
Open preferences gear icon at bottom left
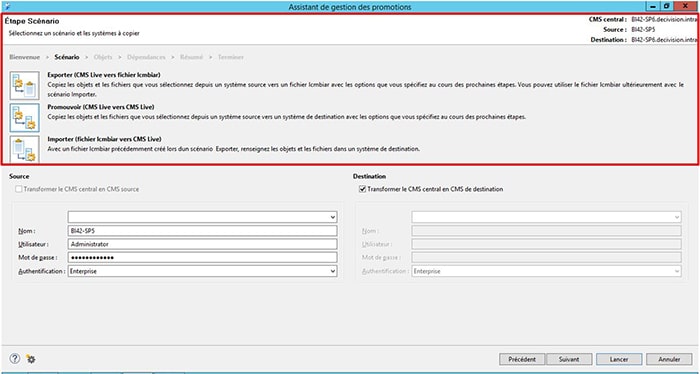[x=31, y=359]
